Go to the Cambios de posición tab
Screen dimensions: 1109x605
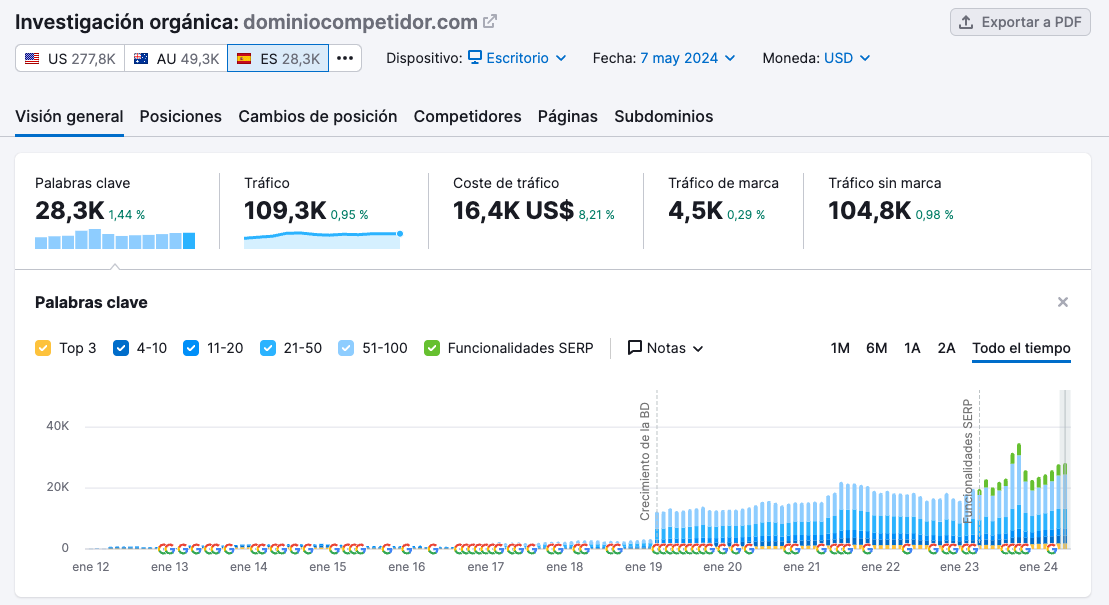(317, 116)
